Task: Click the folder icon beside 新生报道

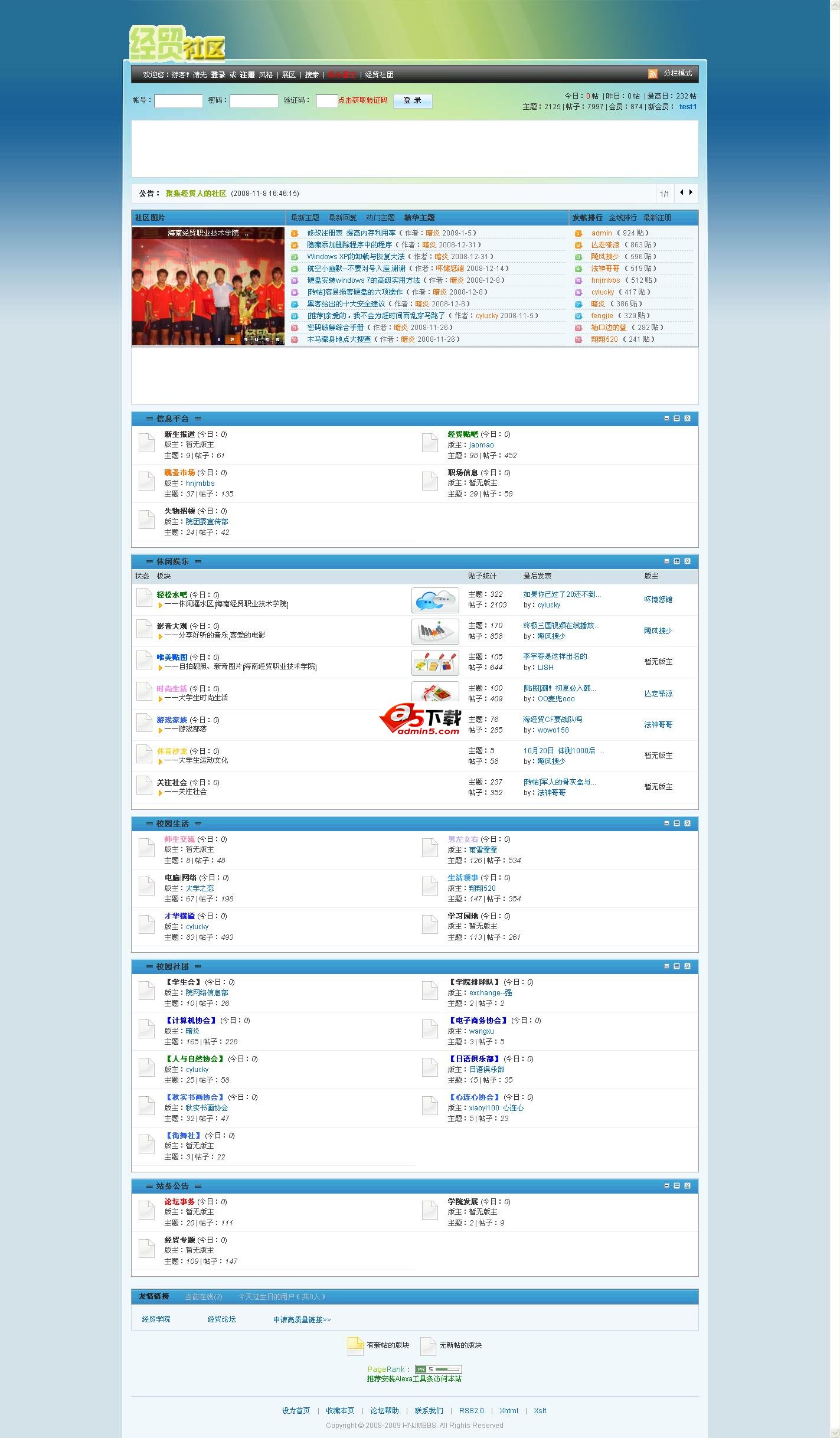Action: (146, 443)
